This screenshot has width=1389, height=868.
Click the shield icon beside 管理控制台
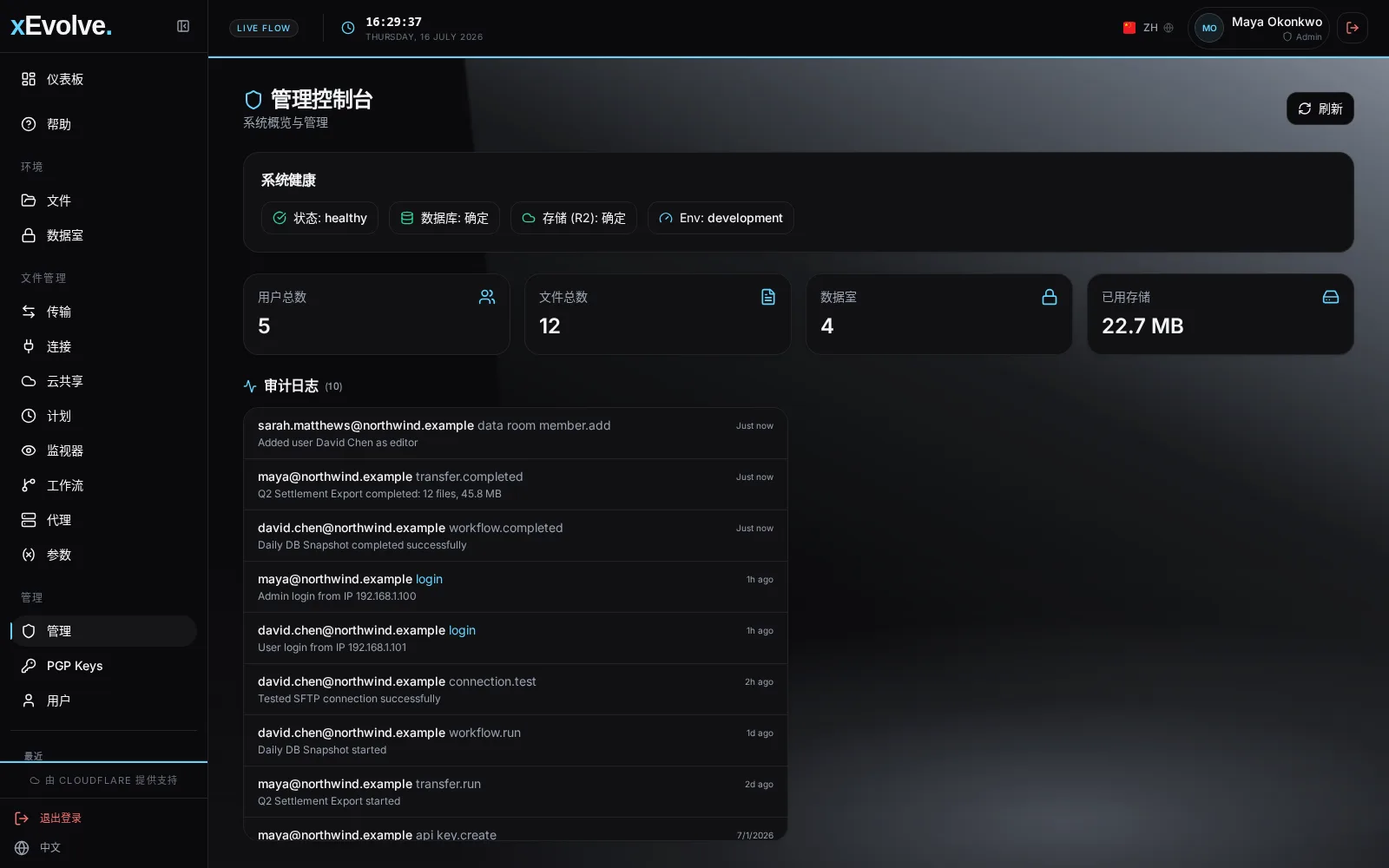[x=253, y=100]
